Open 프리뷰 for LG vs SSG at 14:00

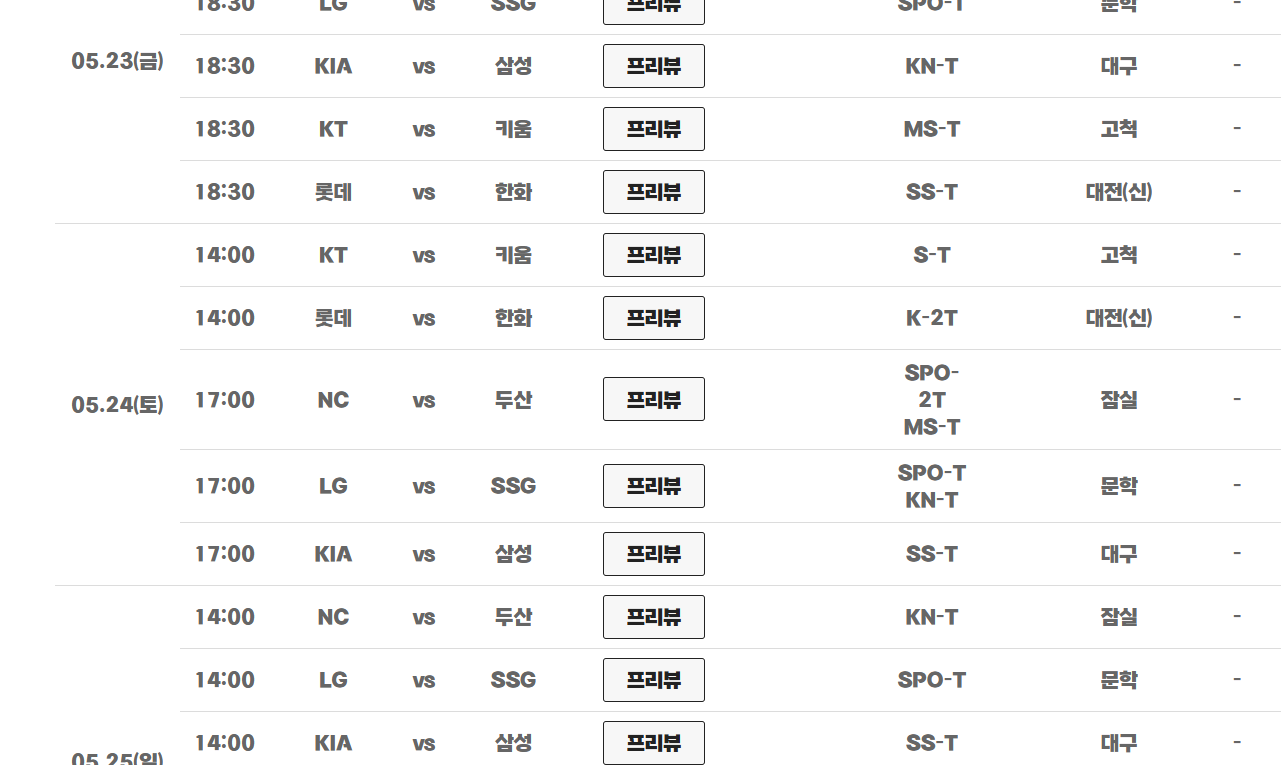[654, 680]
